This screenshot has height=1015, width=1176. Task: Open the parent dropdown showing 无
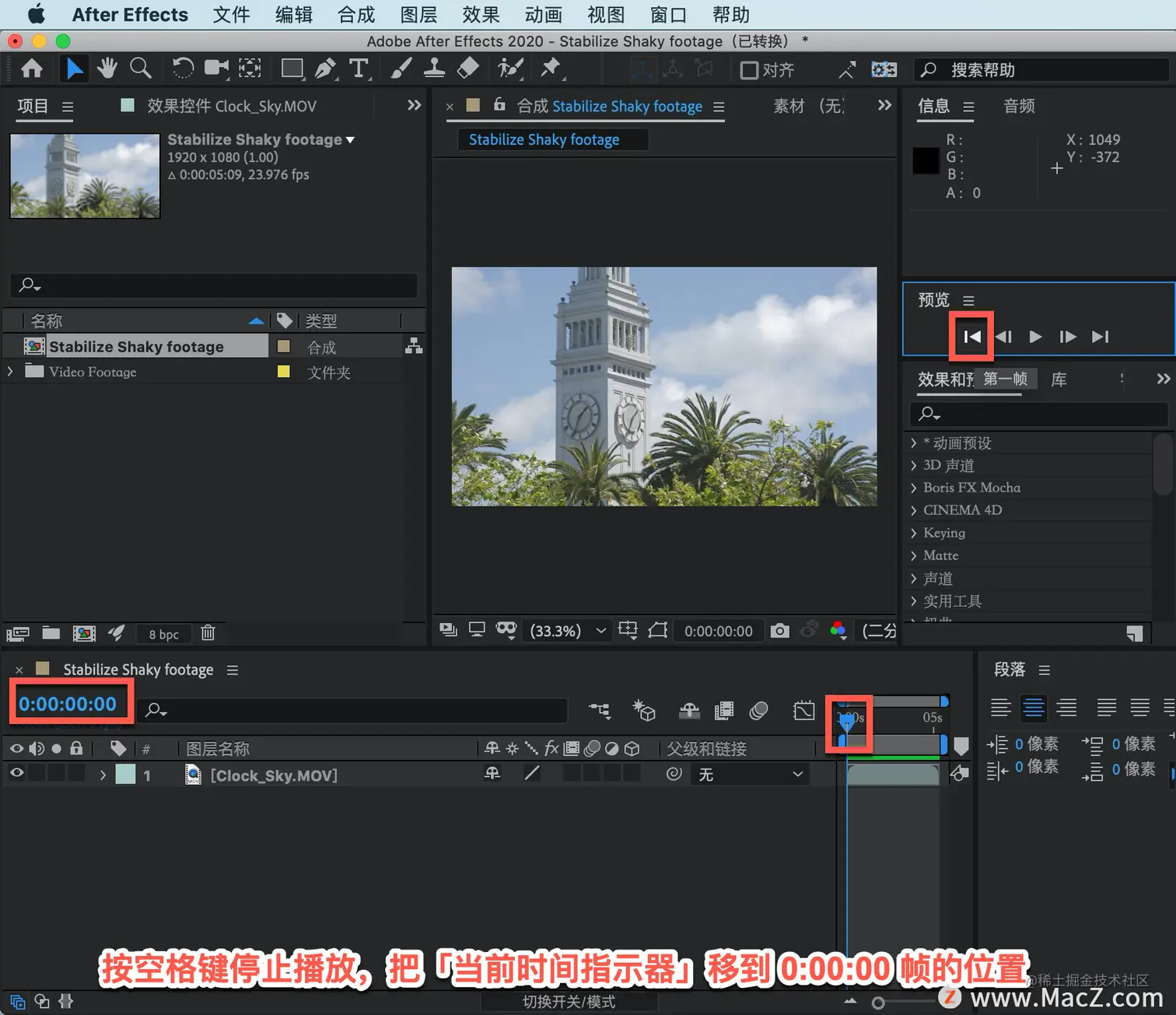coord(750,775)
